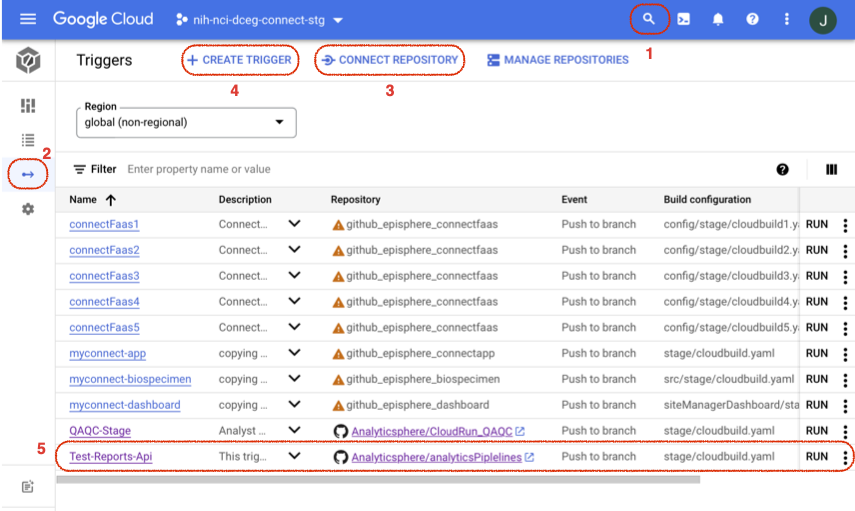Open the header more options dots
The height and width of the screenshot is (511, 855).
coord(786,20)
